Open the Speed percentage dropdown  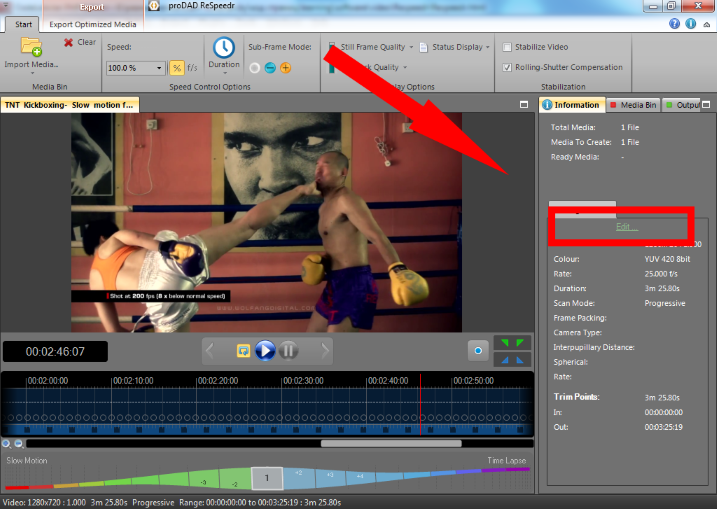pos(158,68)
